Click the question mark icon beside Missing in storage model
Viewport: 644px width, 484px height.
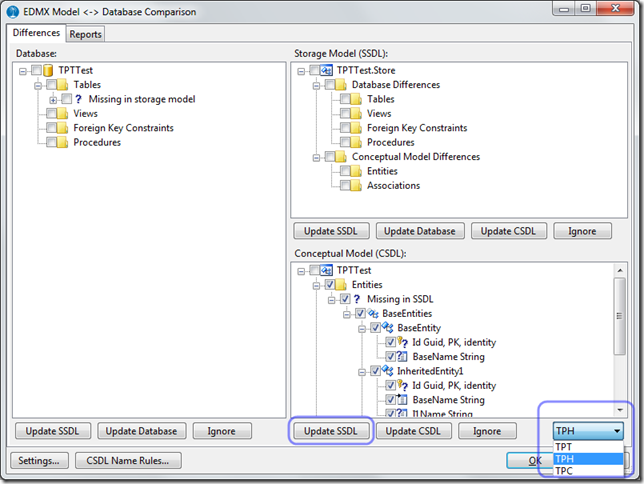(x=78, y=99)
